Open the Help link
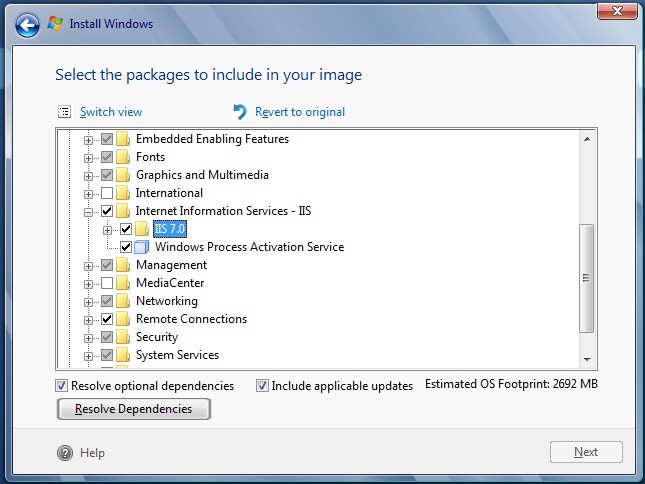The height and width of the screenshot is (484, 645). pos(93,453)
